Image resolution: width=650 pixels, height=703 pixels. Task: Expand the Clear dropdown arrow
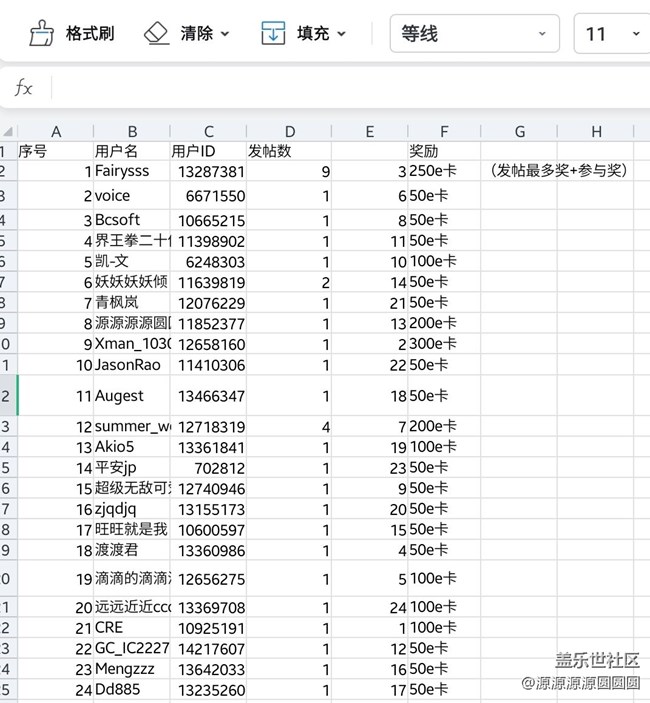tap(225, 34)
